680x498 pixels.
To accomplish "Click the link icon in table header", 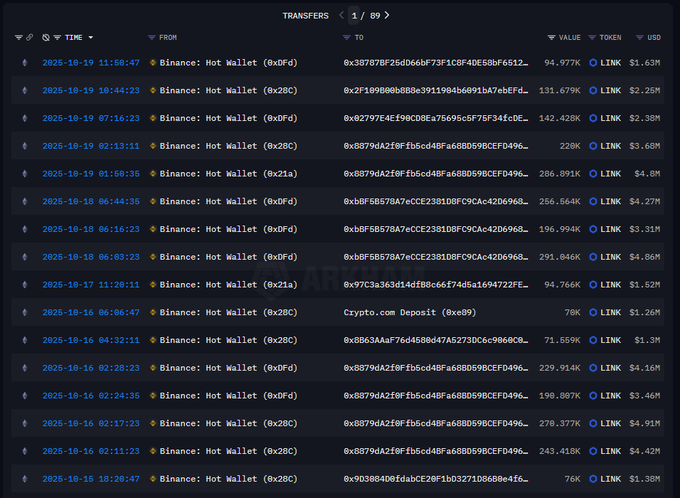I will point(30,37).
